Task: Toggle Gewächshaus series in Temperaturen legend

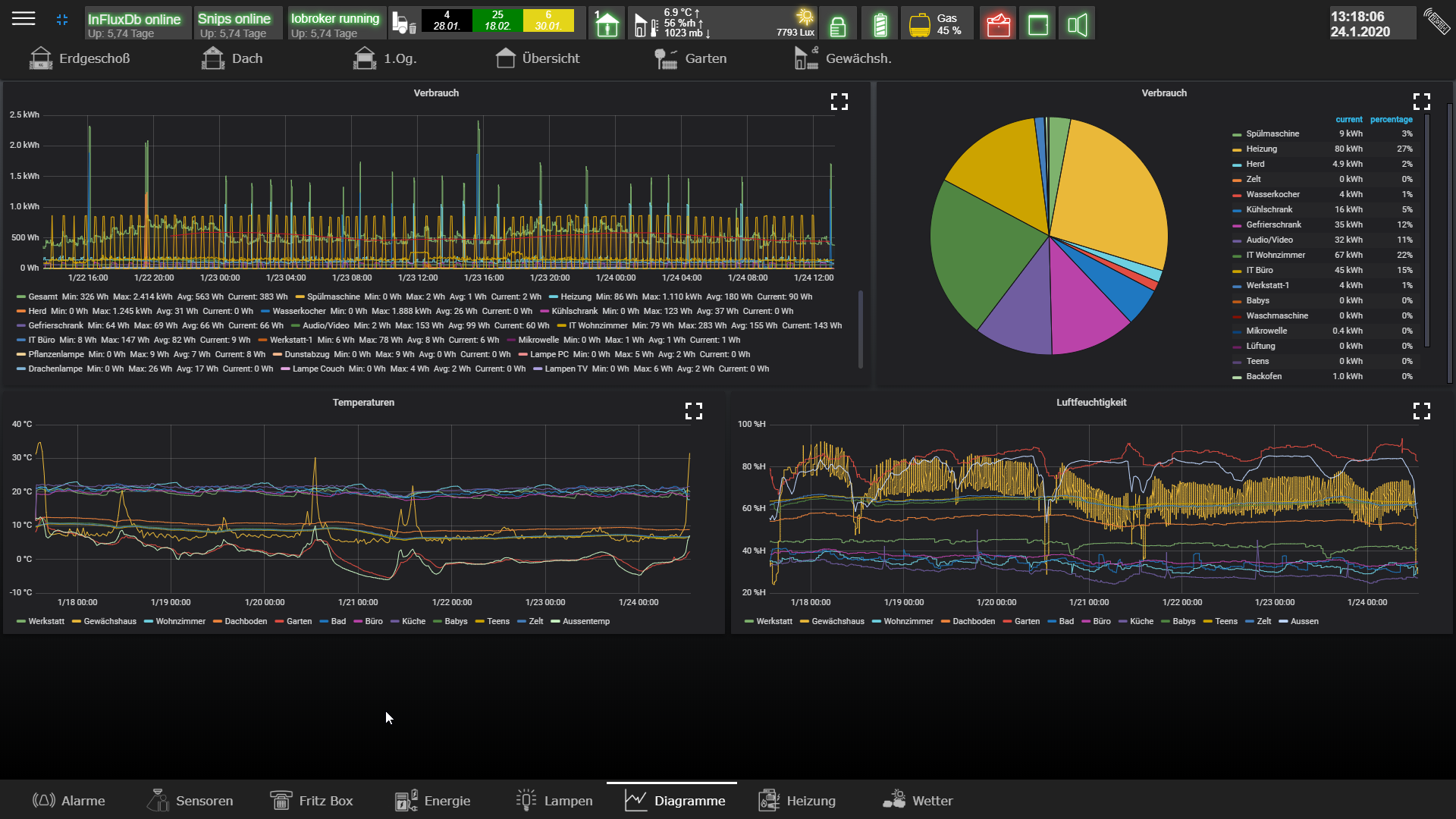Action: coord(109,621)
